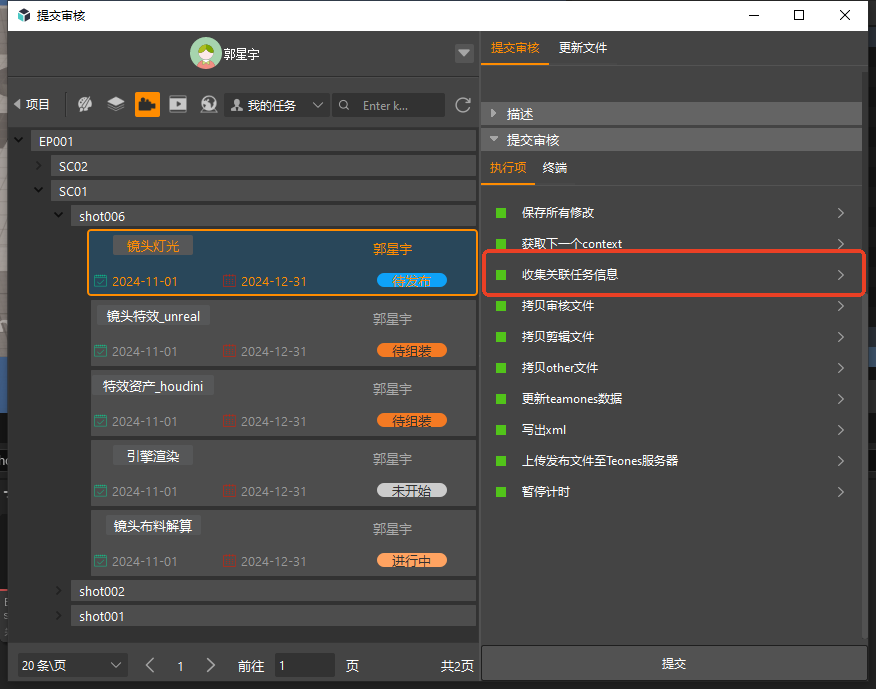This screenshot has width=876, height=689.
Task: Select the layers stack icon
Action: (x=116, y=104)
